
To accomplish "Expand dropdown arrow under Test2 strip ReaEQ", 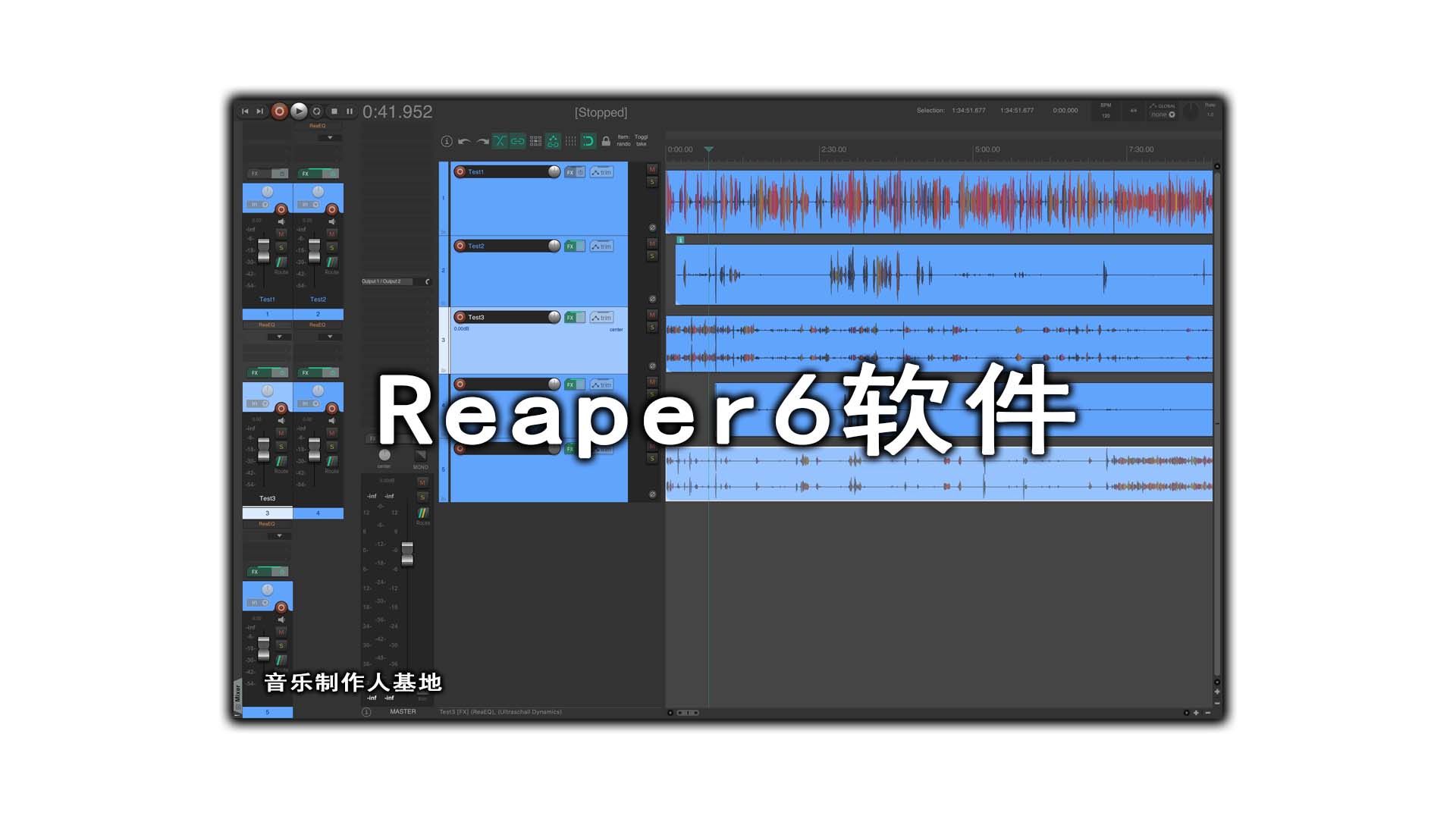I will 330,337.
